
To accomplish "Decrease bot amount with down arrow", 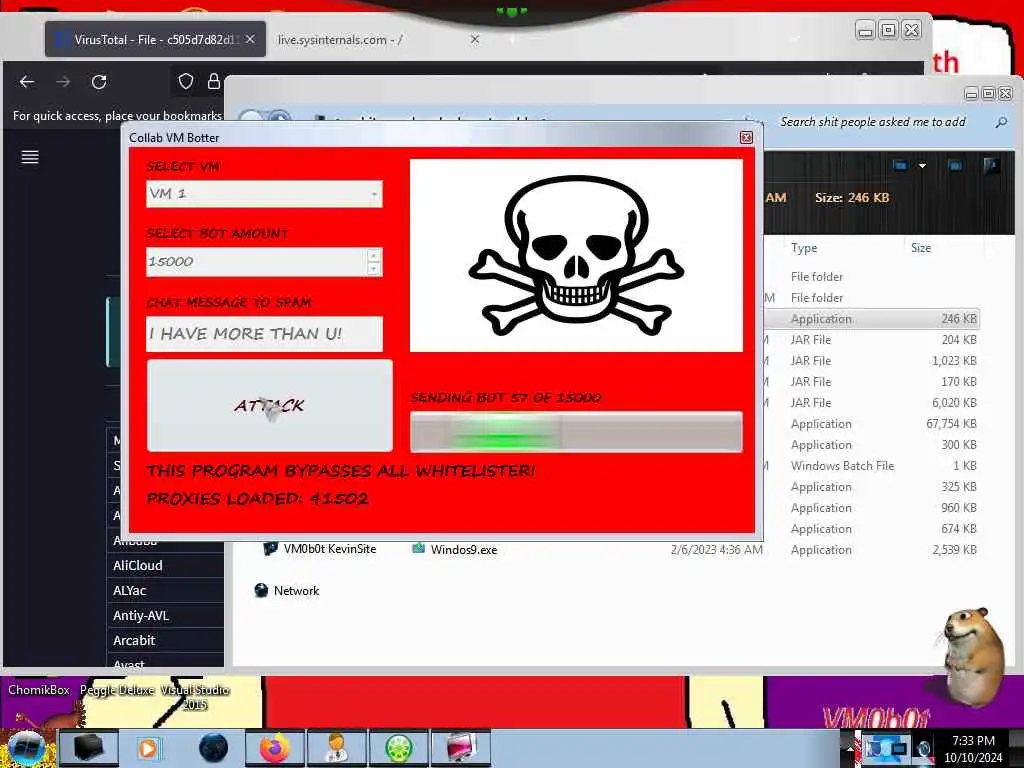I will click(x=374, y=268).
